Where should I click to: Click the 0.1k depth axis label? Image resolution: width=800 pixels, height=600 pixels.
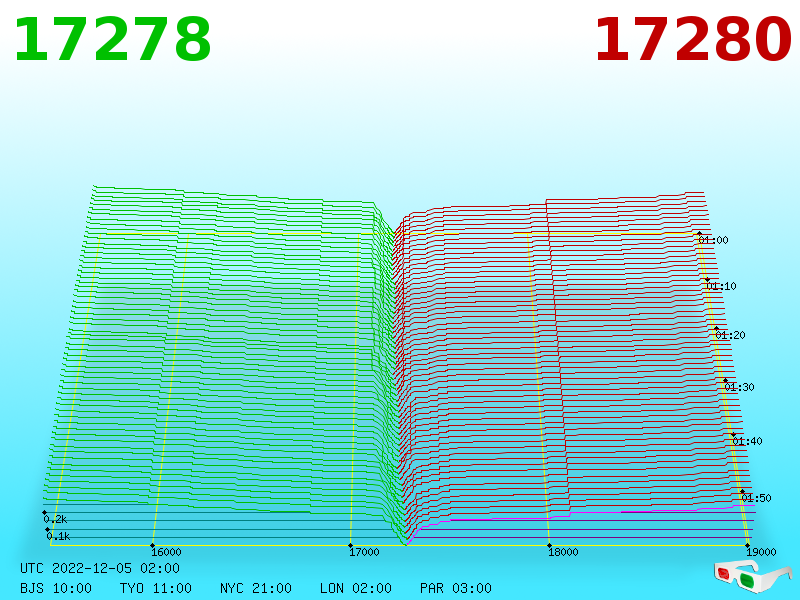pyautogui.click(x=58, y=536)
